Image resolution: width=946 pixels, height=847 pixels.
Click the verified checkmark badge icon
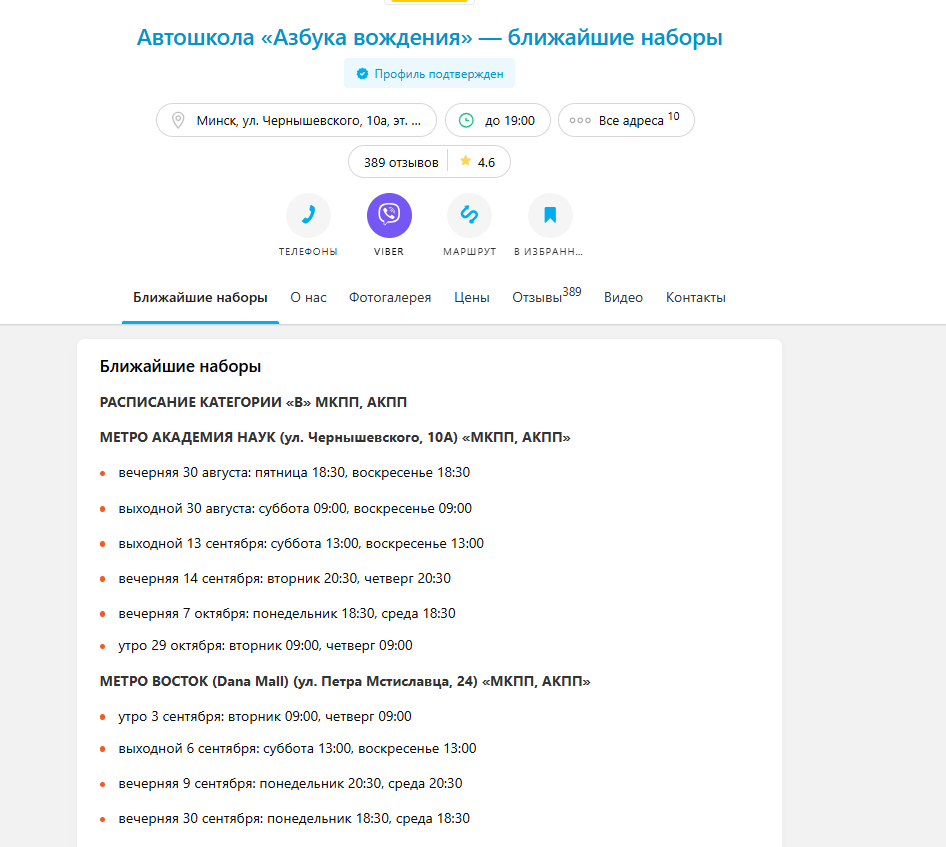[362, 74]
